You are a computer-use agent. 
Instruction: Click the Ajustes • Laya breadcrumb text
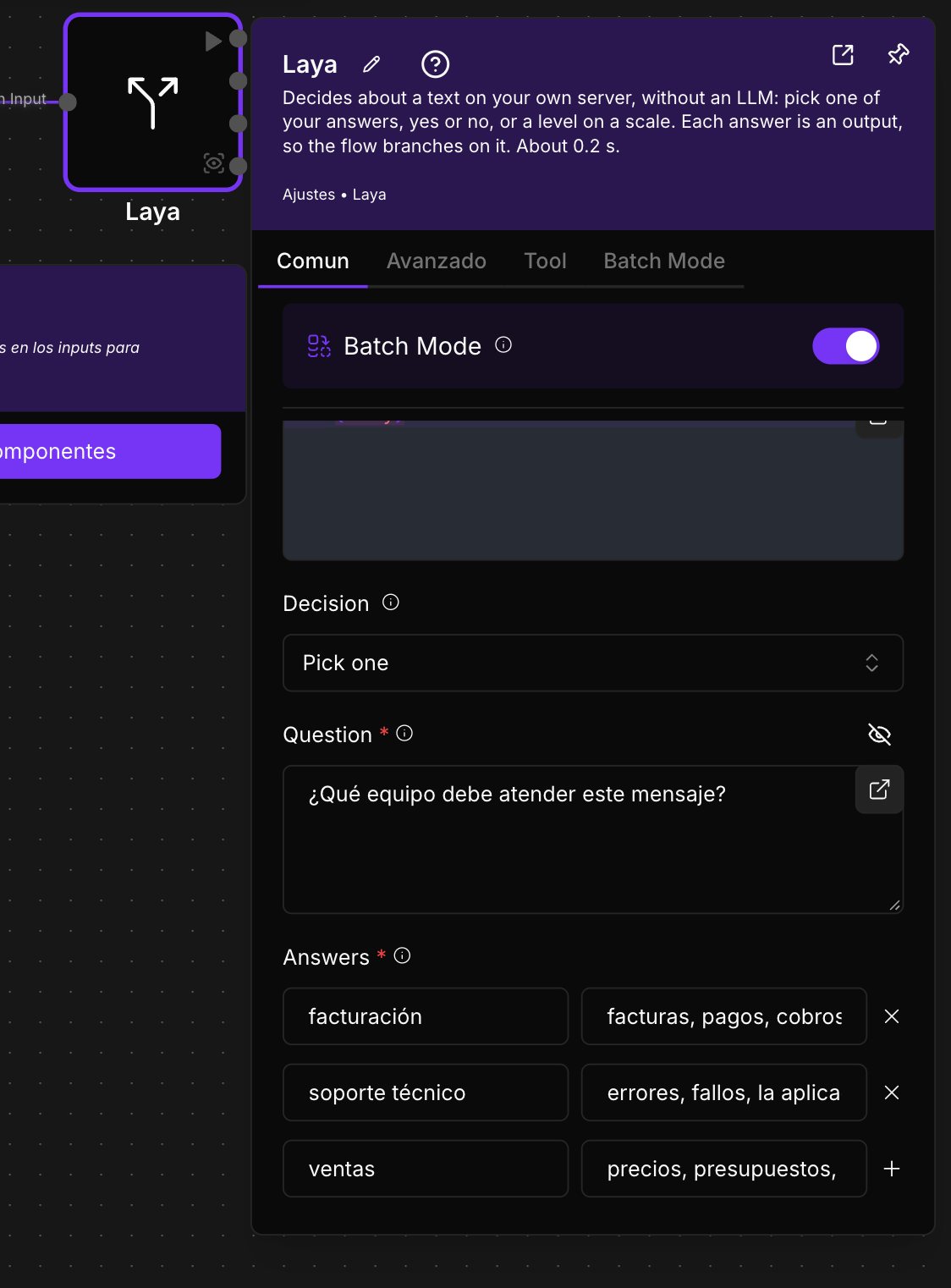tap(334, 195)
